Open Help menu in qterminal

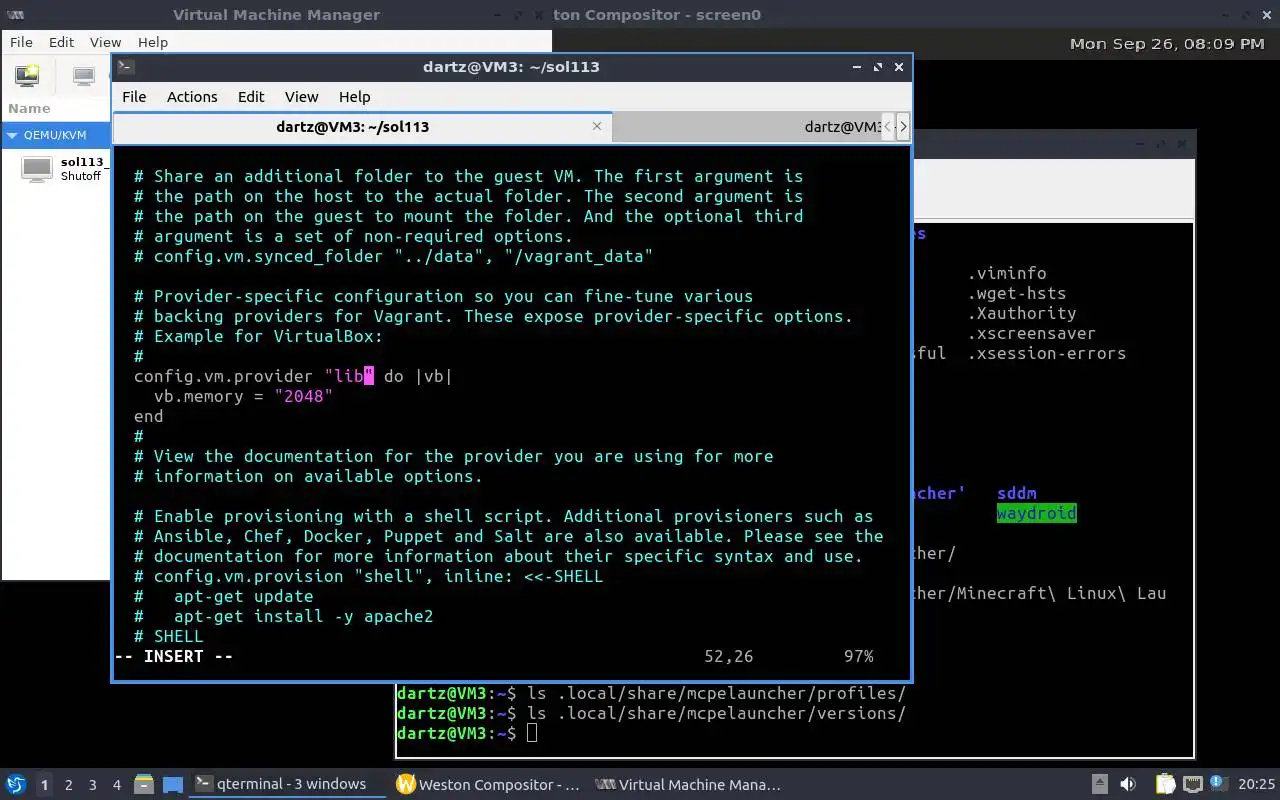click(355, 97)
